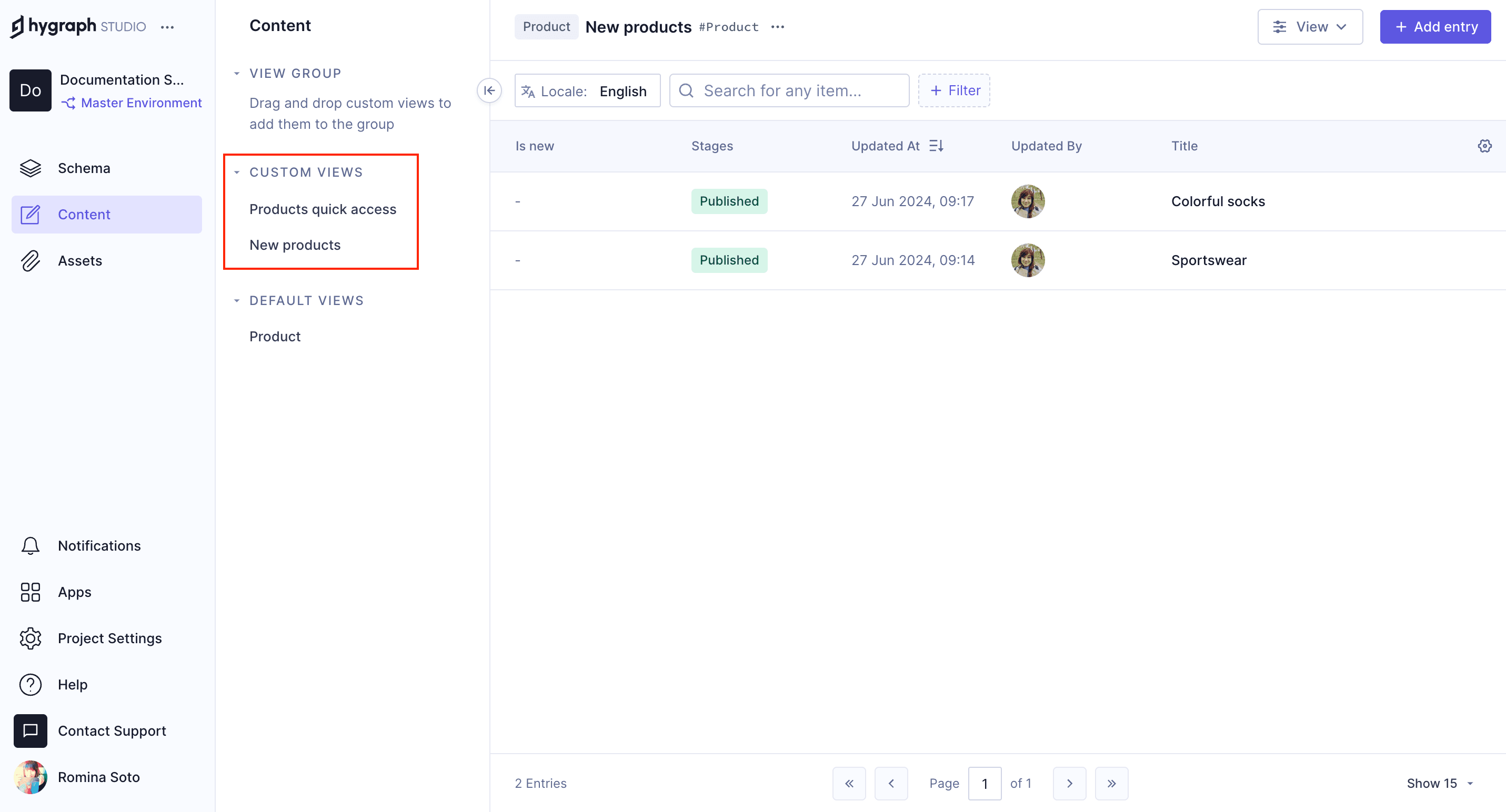Collapse the Content views panel
Viewport: 1506px width, 812px height.
[x=489, y=90]
